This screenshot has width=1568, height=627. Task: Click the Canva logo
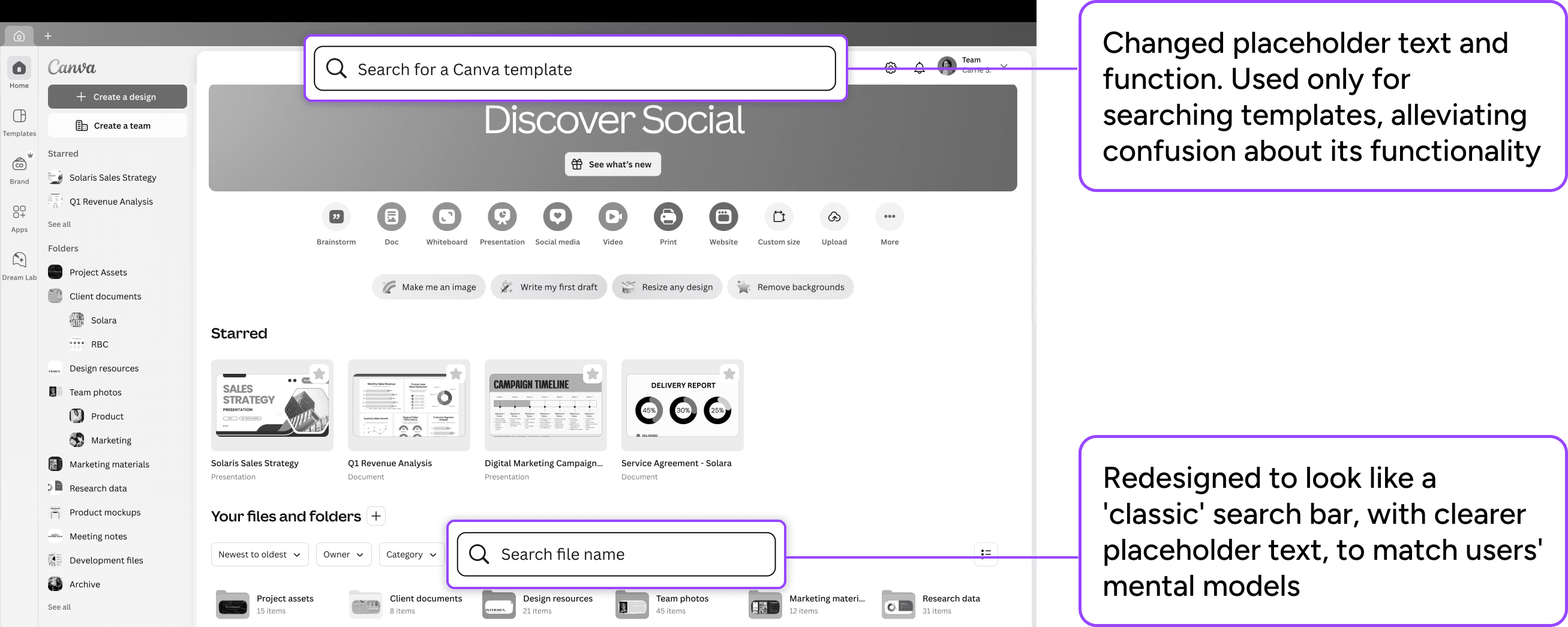72,67
